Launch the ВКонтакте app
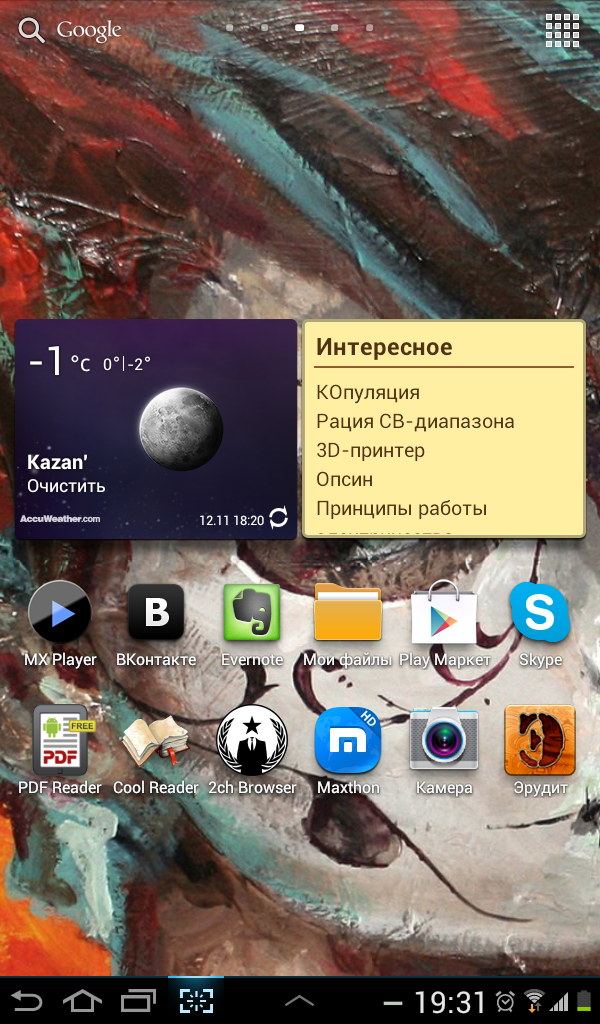 point(156,613)
